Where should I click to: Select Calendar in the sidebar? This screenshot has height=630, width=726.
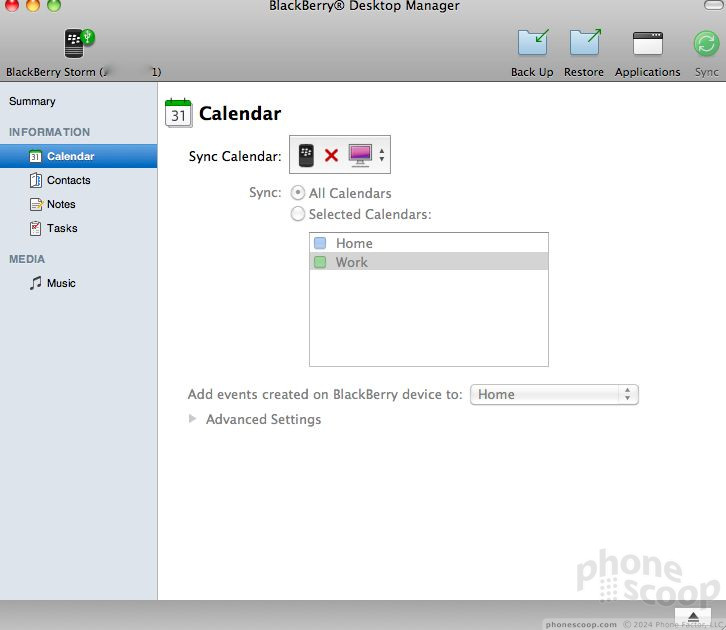pyautogui.click(x=79, y=156)
